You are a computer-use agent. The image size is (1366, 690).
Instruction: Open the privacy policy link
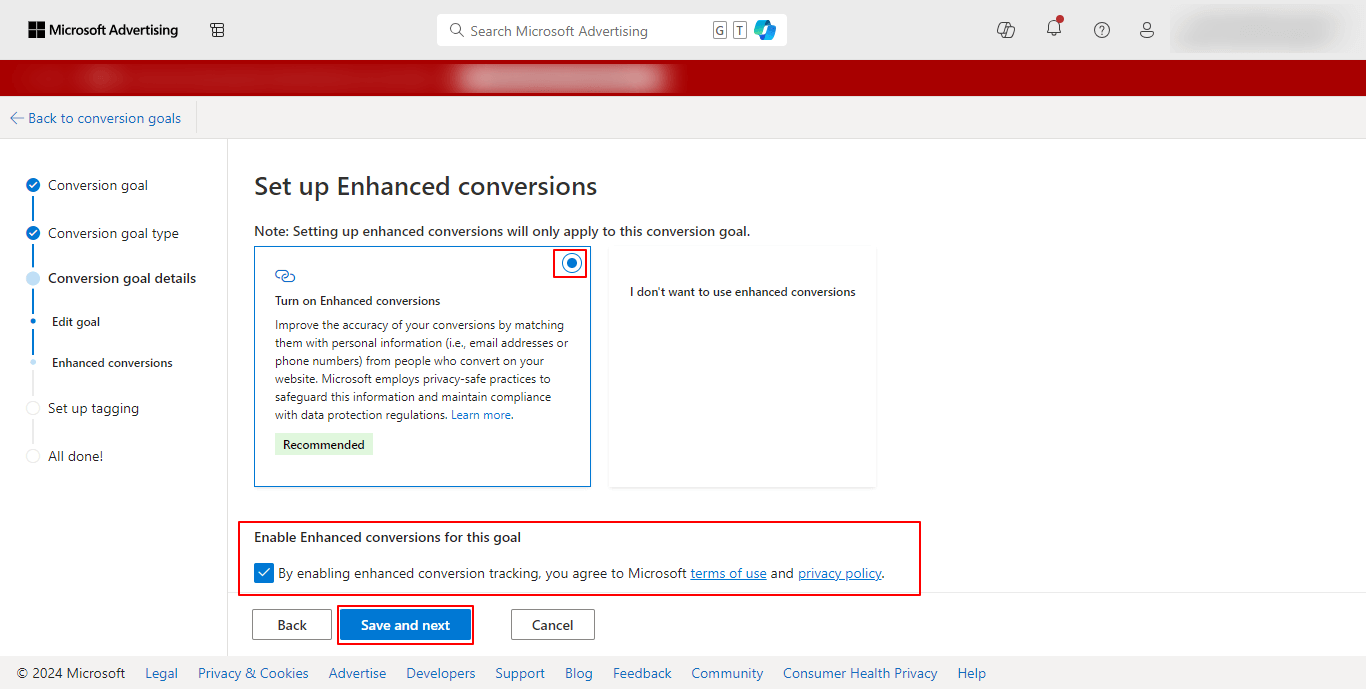coord(840,573)
